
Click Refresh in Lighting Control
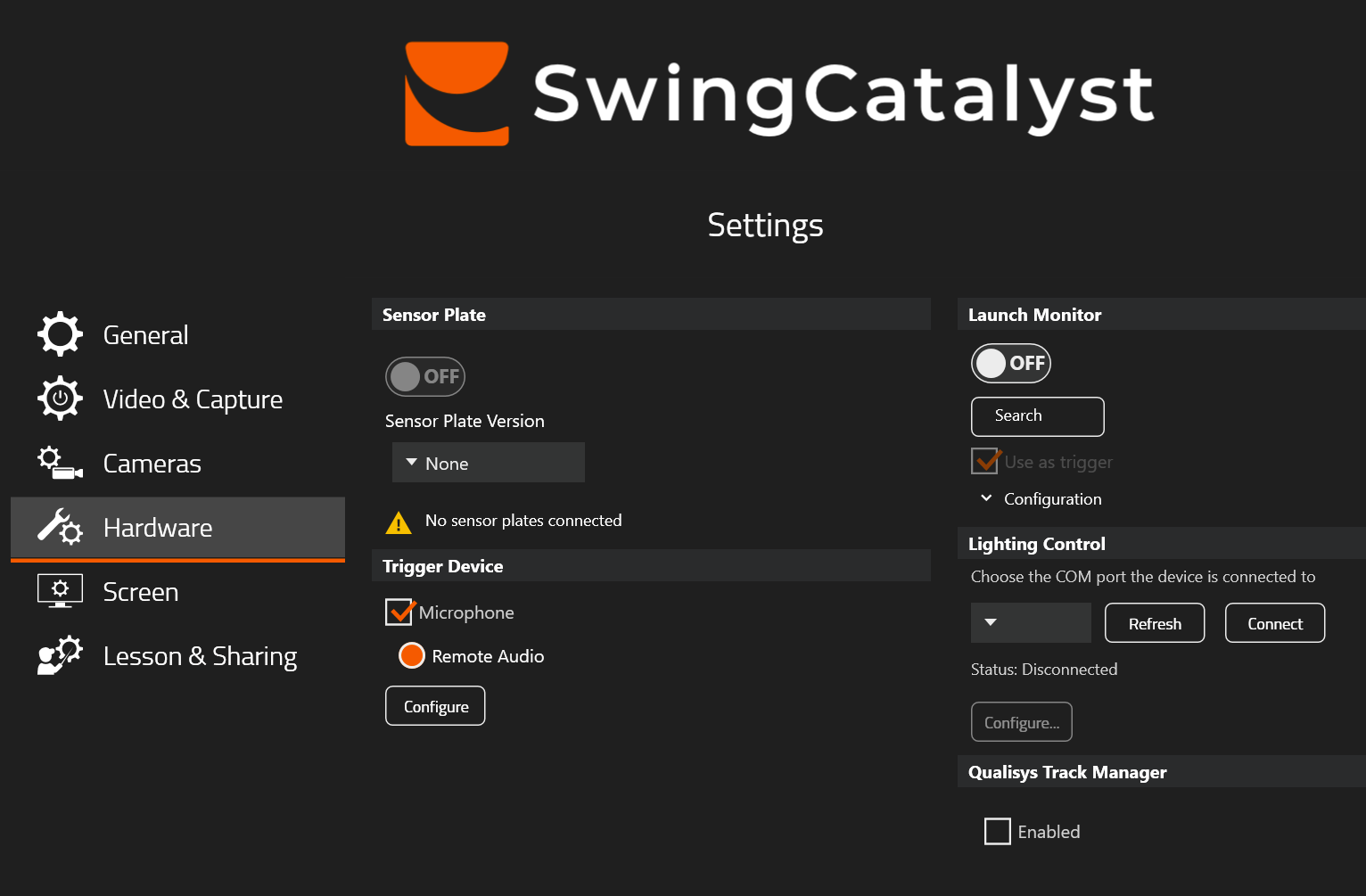pos(1154,622)
